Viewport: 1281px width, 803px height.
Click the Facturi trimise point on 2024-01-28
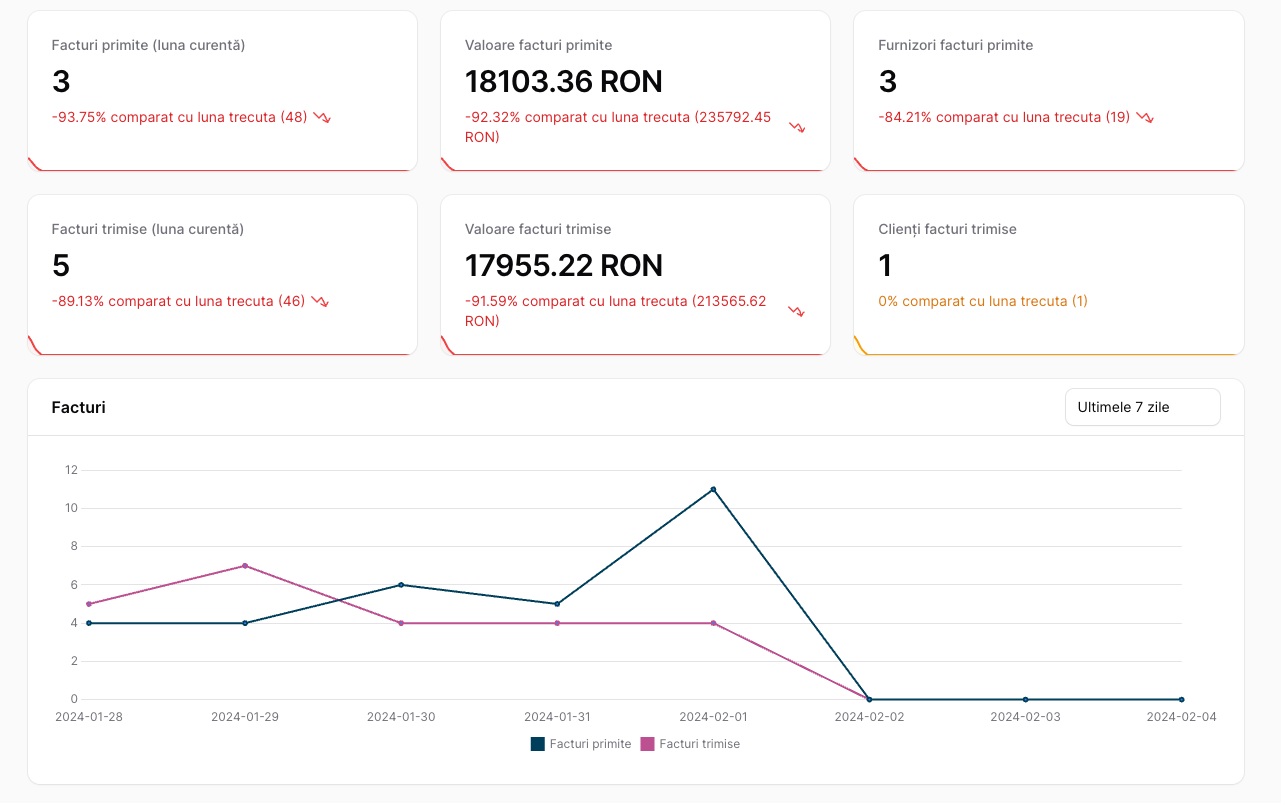tap(89, 604)
